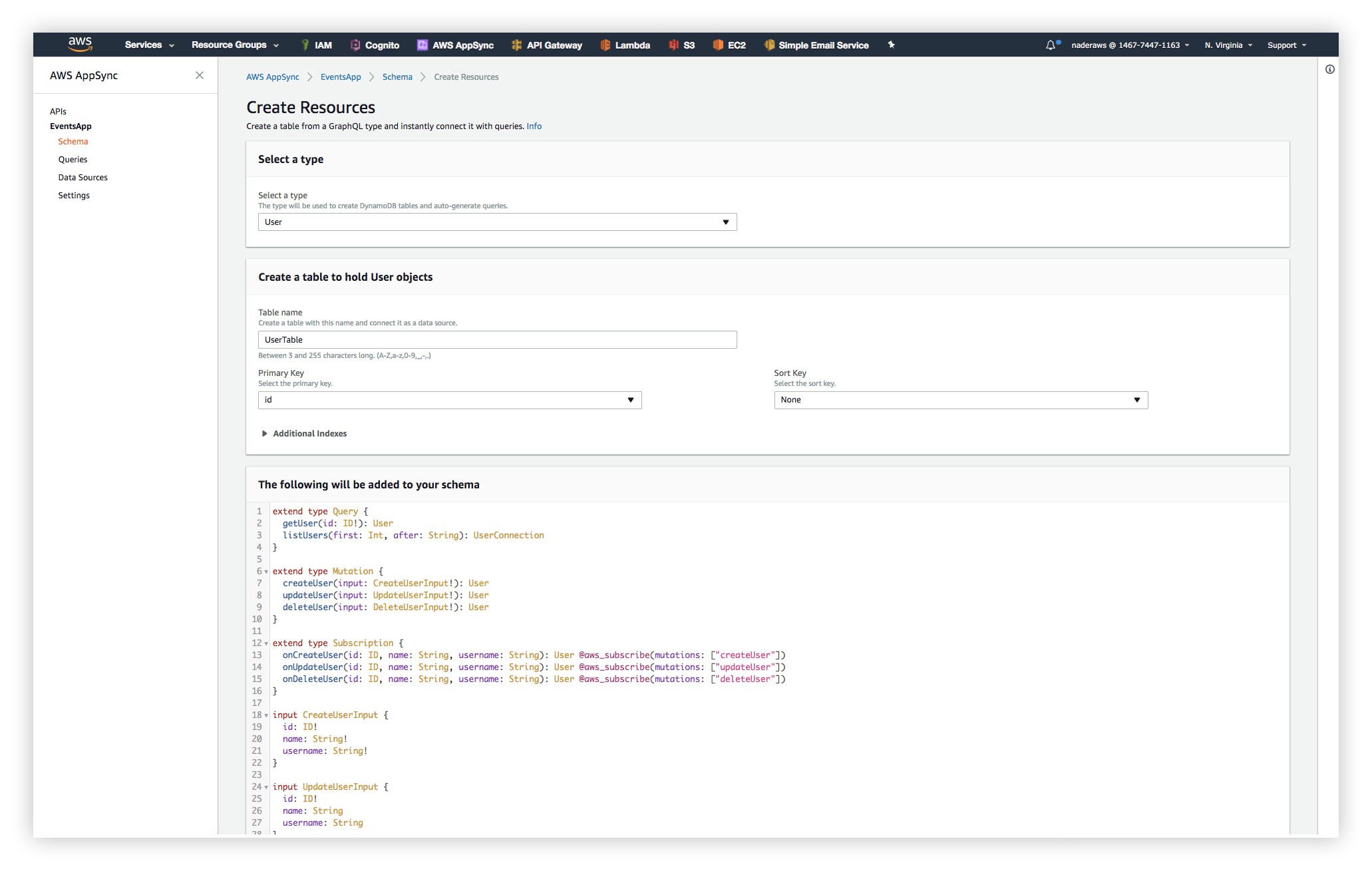This screenshot has width=1372, height=875.
Task: Close the AWS AppSync sidebar
Action: pyautogui.click(x=200, y=75)
